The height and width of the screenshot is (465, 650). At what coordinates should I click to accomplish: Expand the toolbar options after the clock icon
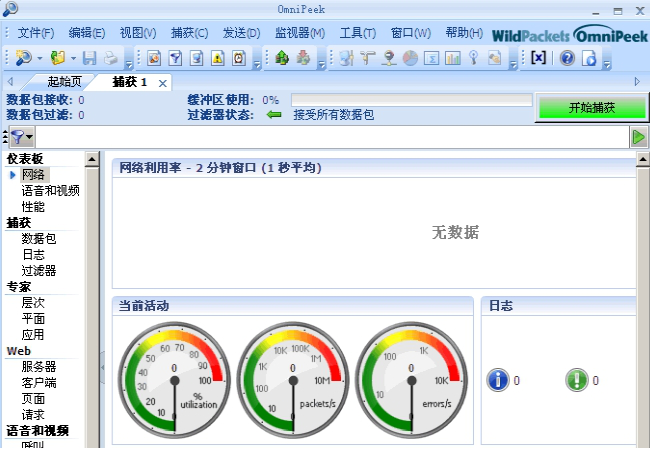[x=257, y=65]
